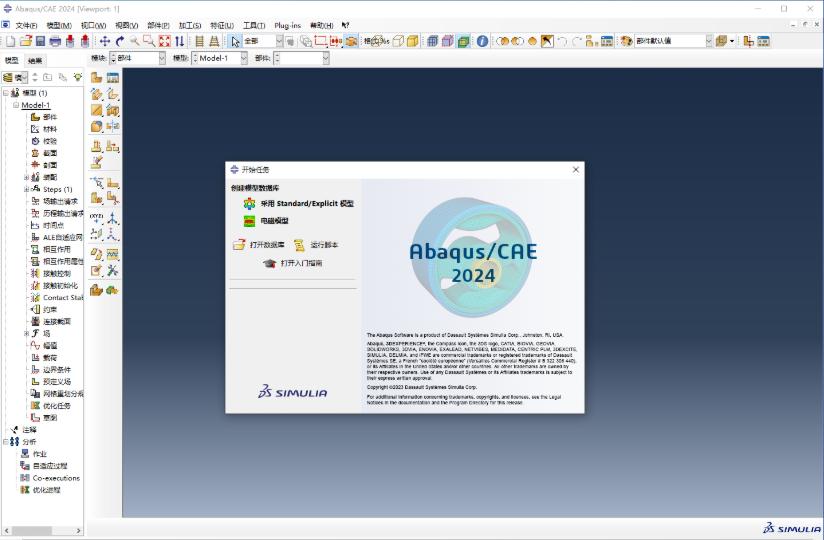Click the New model database icon

[x=11, y=41]
